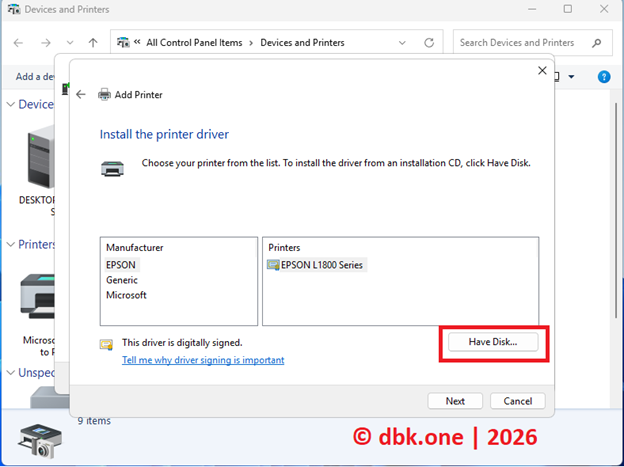This screenshot has height=467, width=624.
Task: Click the blue Help question mark icon
Action: pyautogui.click(x=603, y=77)
